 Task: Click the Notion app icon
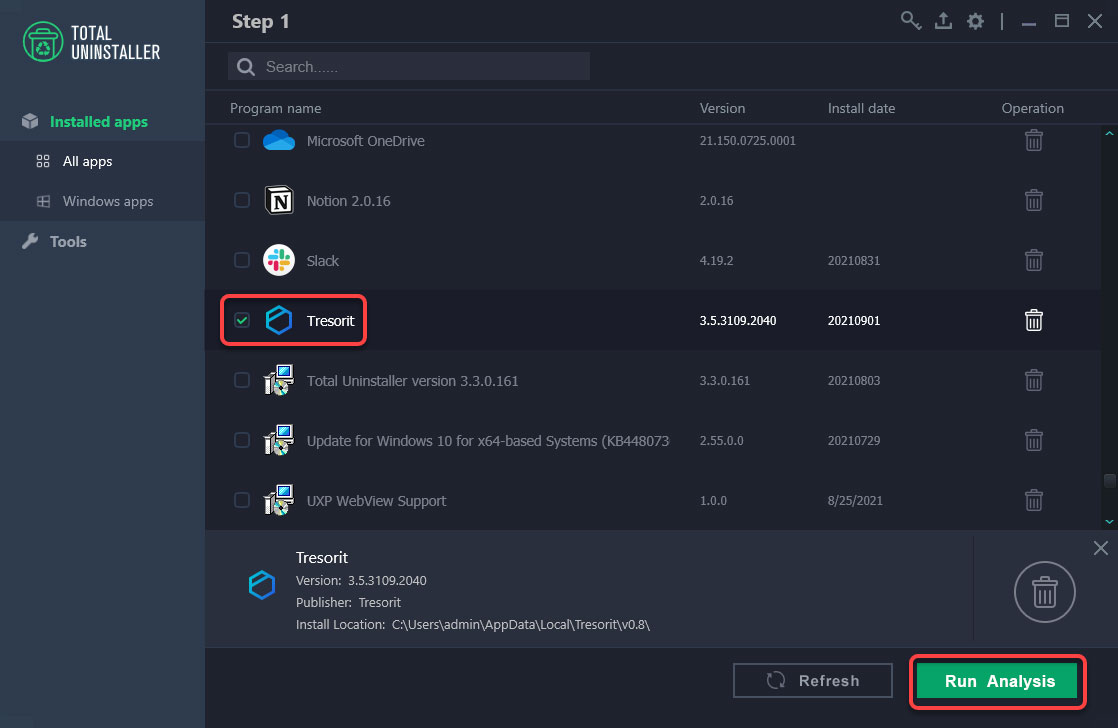click(279, 200)
